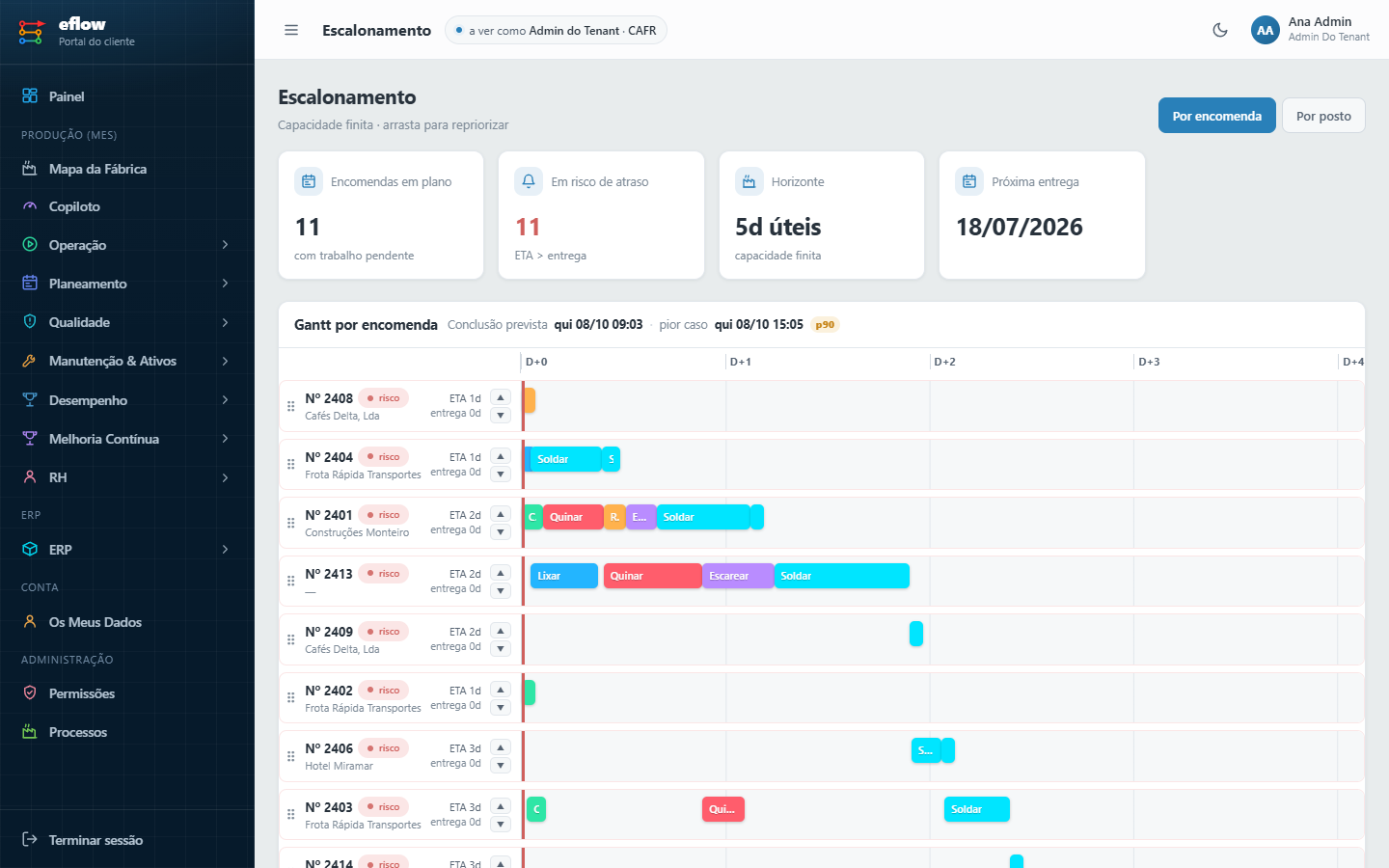
Task: Click the Lixar bar of Nº 2413
Action: click(564, 576)
